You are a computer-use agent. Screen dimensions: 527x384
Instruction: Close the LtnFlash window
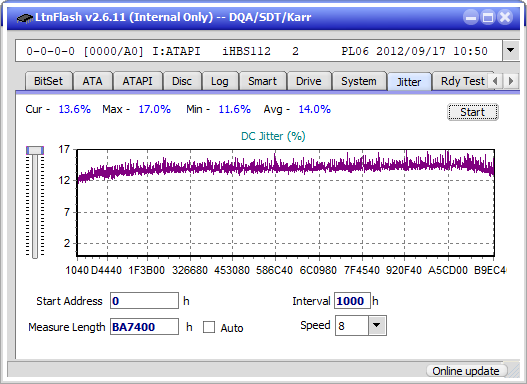point(505,17)
